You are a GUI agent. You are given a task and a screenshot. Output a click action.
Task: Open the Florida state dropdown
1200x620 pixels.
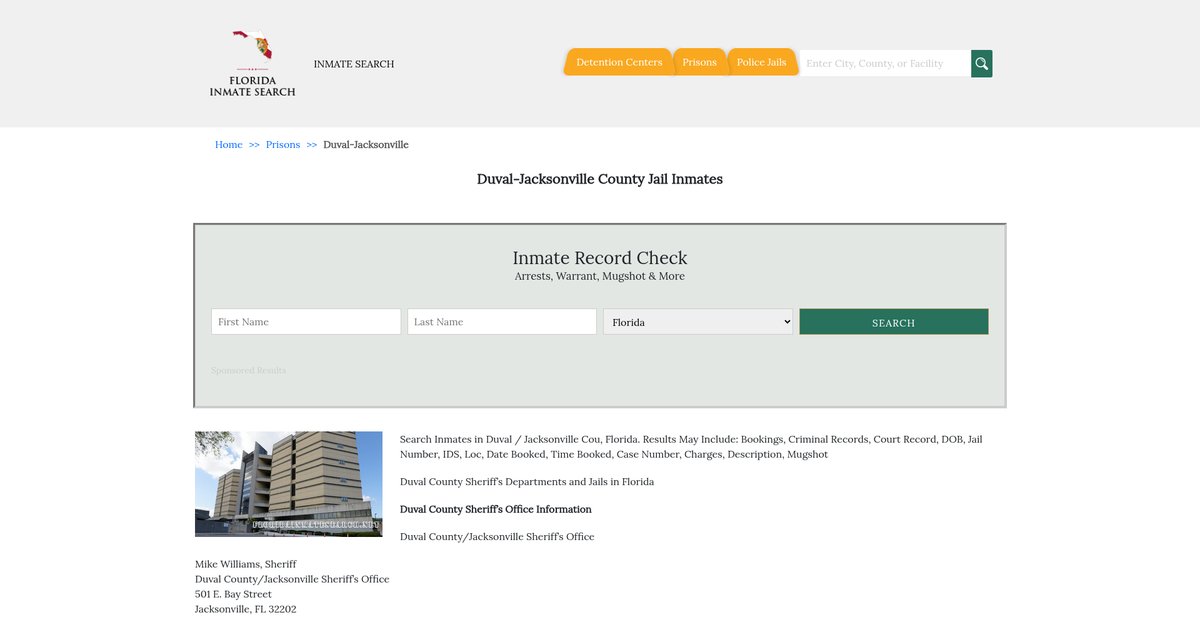(698, 321)
